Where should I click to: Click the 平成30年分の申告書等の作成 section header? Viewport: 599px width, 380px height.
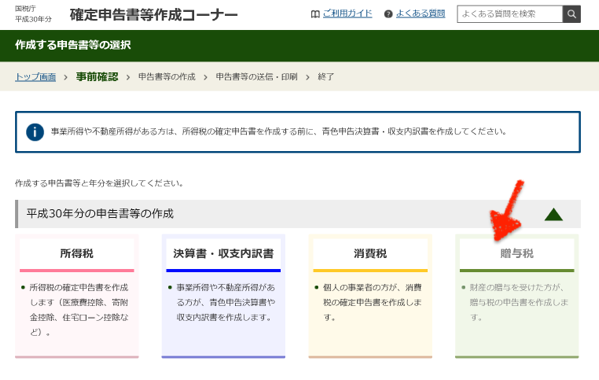(x=298, y=214)
